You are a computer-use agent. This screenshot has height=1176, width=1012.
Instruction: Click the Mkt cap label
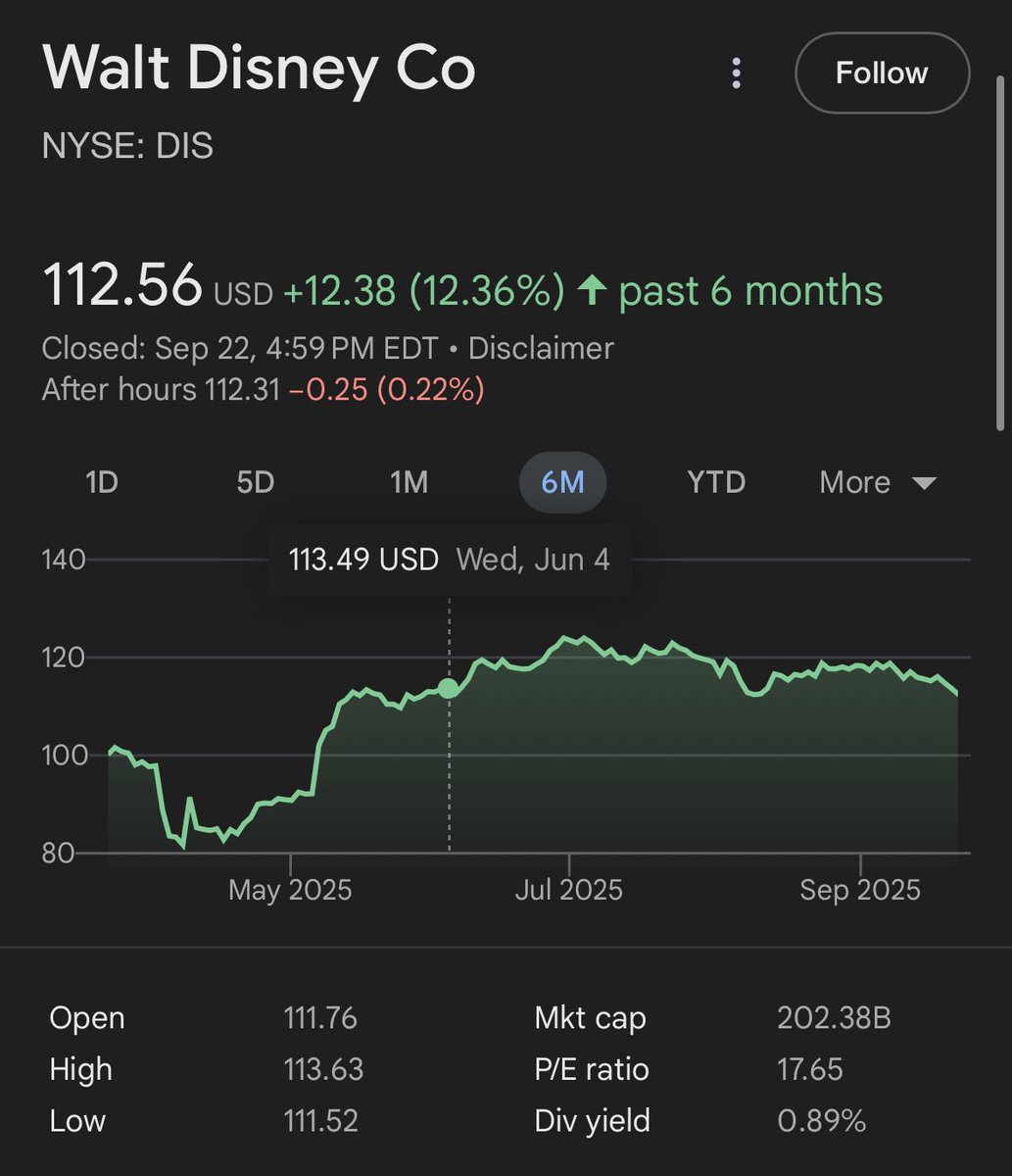tap(590, 1017)
